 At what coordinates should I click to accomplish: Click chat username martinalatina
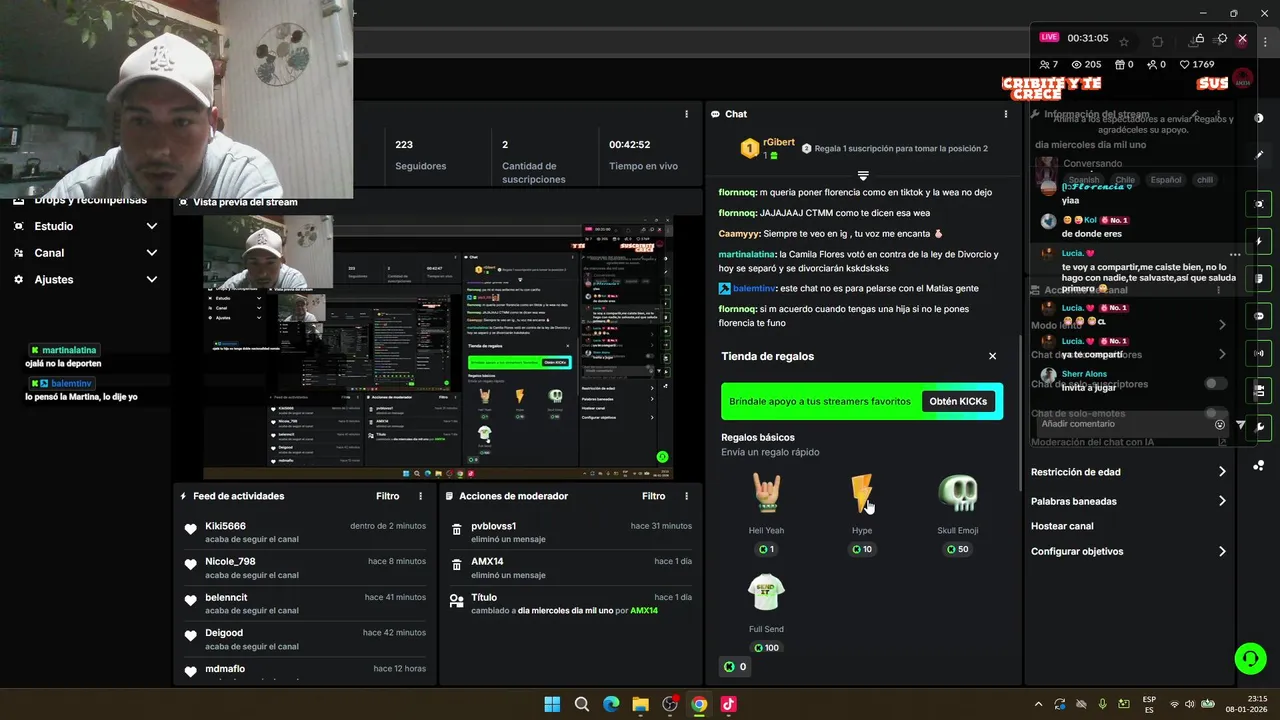(x=747, y=254)
